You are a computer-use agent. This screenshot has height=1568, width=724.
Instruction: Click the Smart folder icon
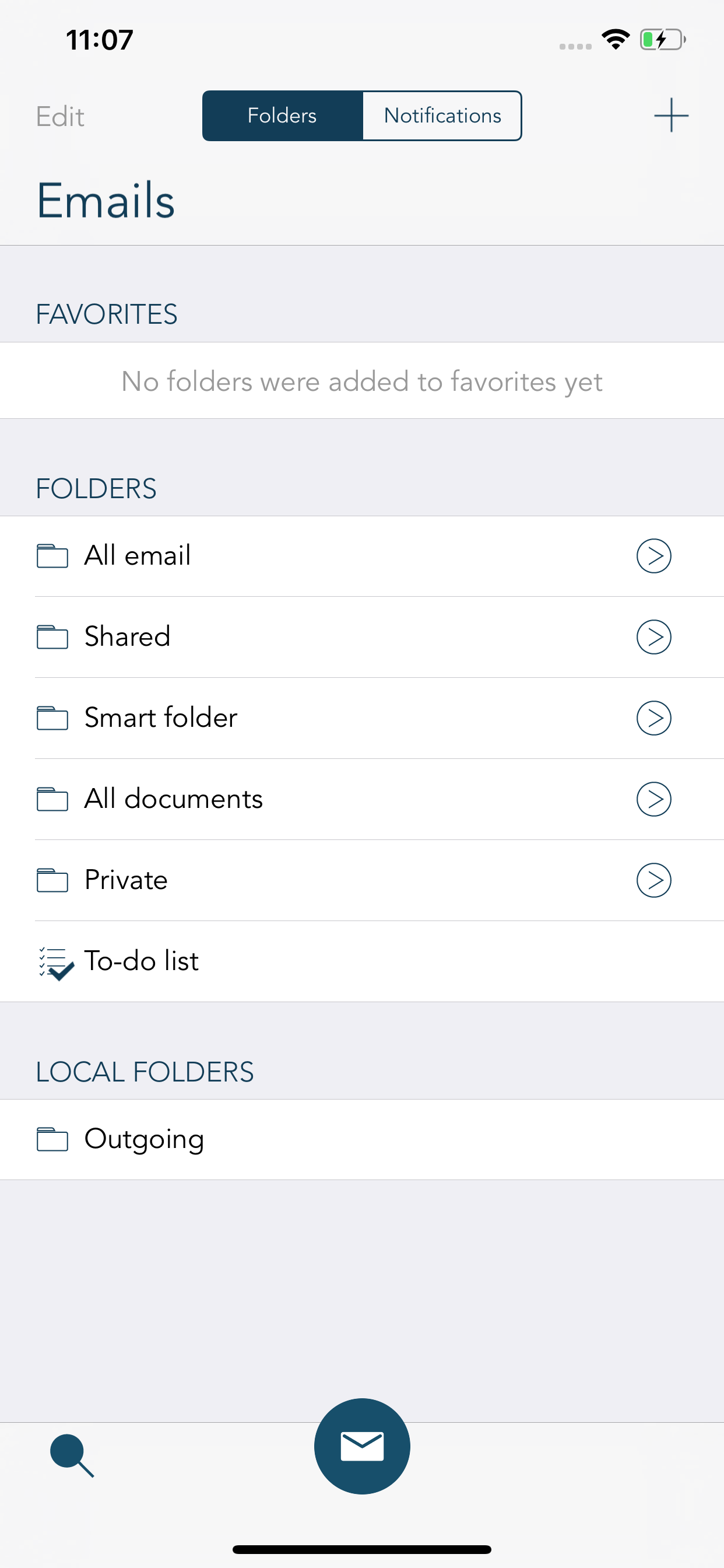(x=52, y=717)
